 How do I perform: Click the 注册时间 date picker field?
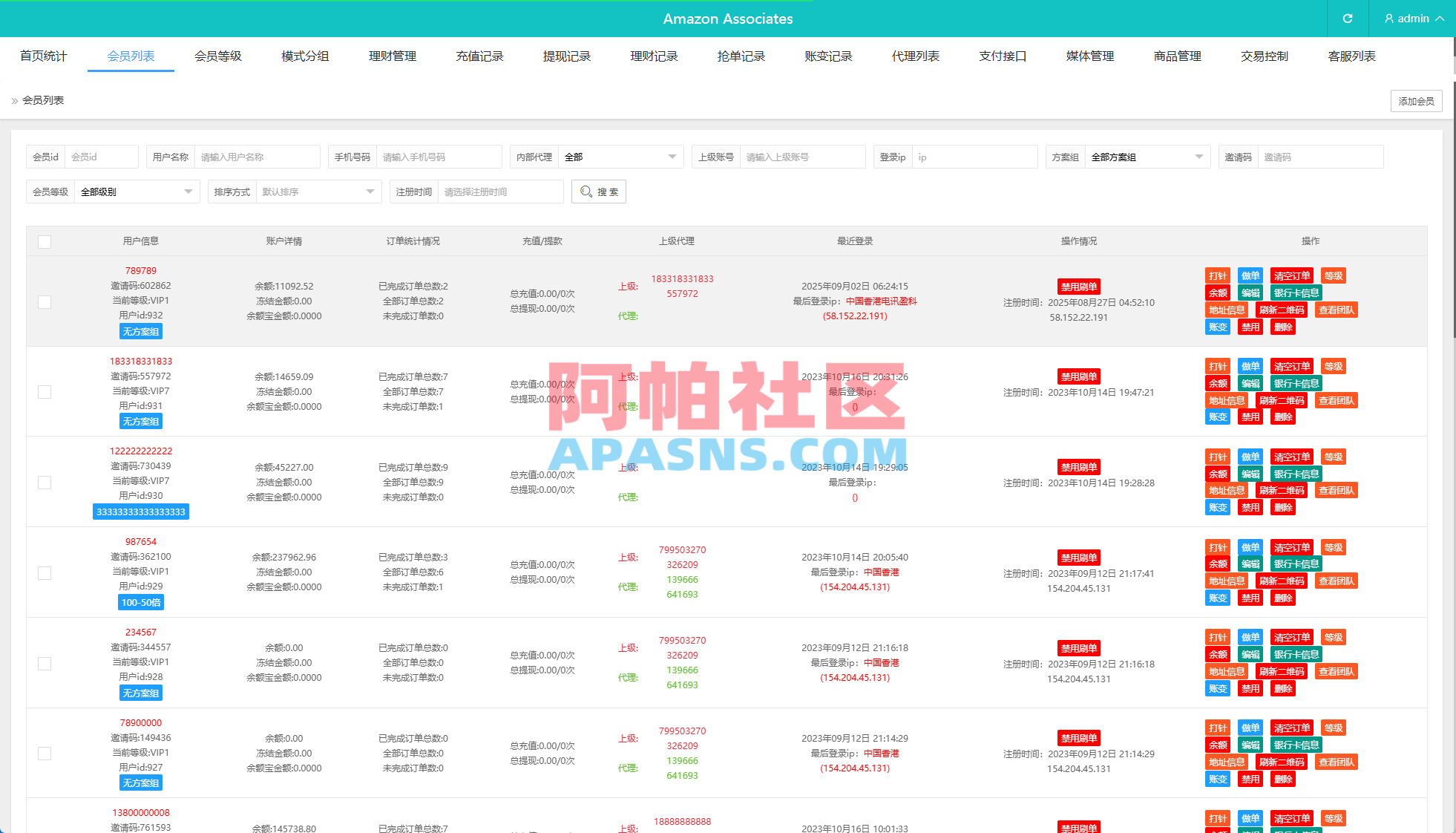501,192
